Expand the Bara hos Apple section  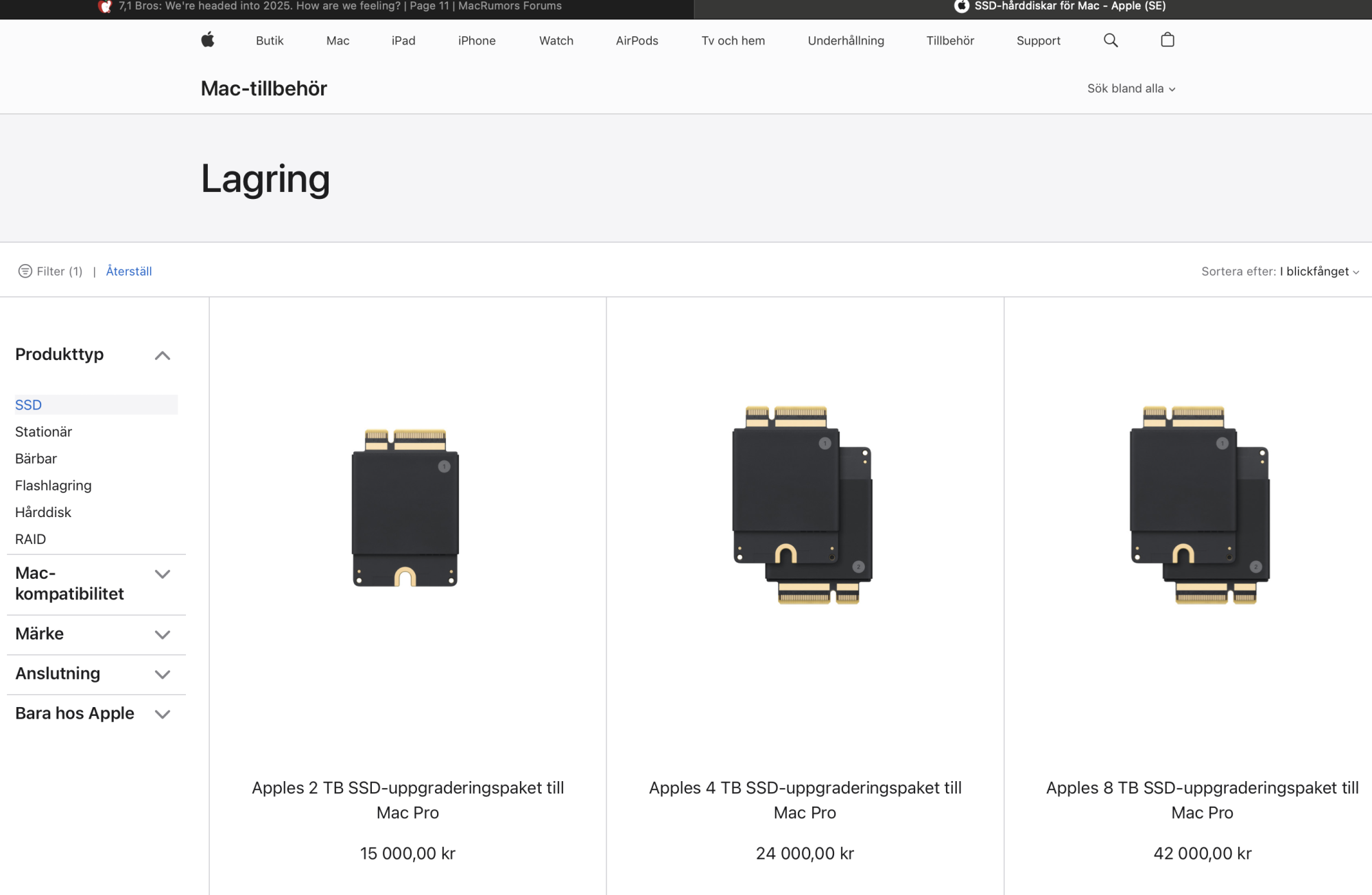[x=93, y=713]
